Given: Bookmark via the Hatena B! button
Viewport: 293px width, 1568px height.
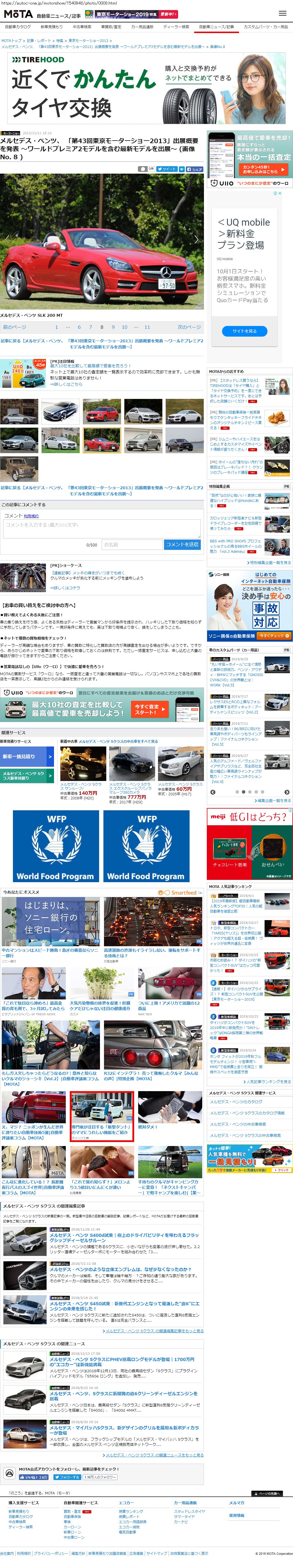Looking at the screenshot, I should pos(181,169).
